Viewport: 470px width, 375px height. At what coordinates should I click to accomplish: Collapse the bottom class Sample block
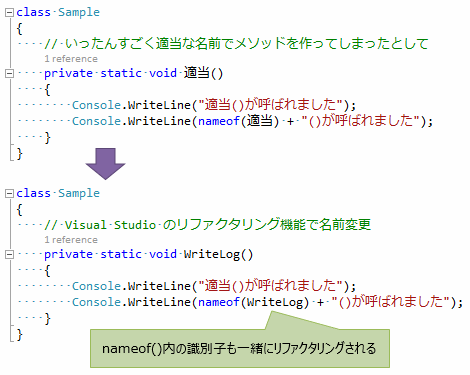tap(9, 194)
